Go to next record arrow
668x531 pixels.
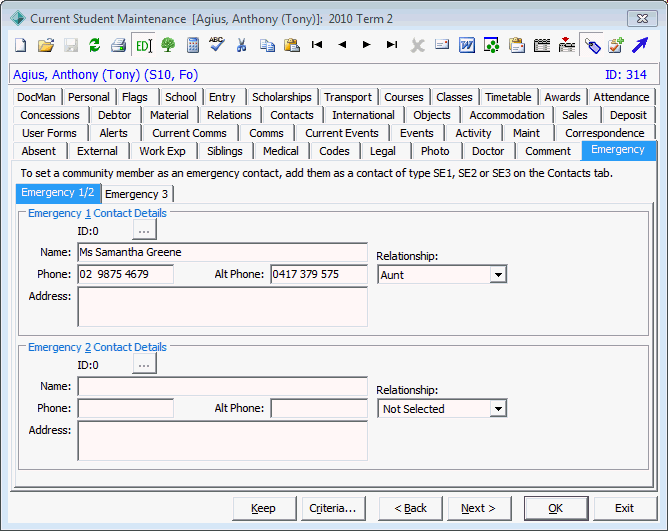click(366, 44)
